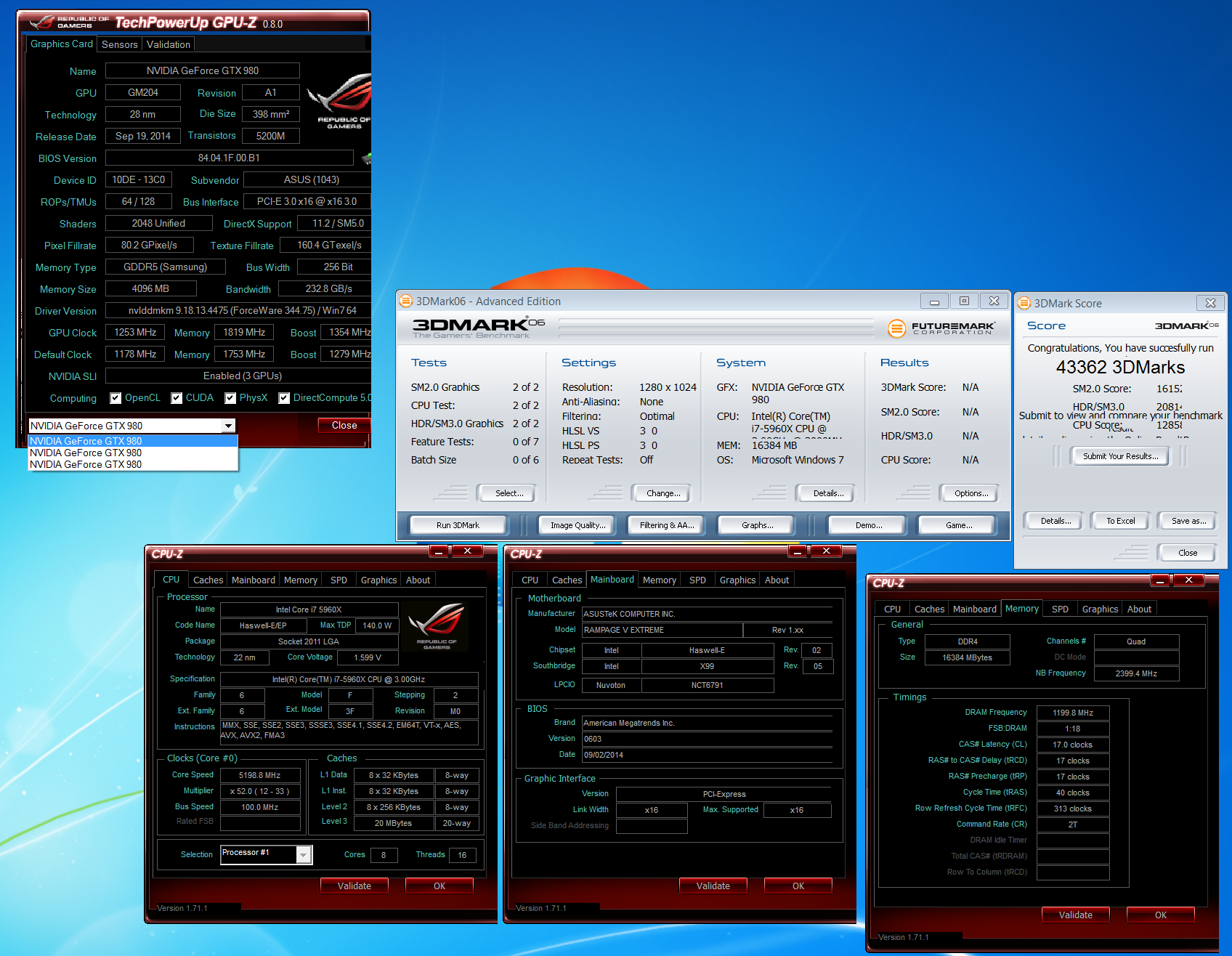Click the Driver Version field in GPU-Z
This screenshot has width=1232, height=956.
[240, 310]
